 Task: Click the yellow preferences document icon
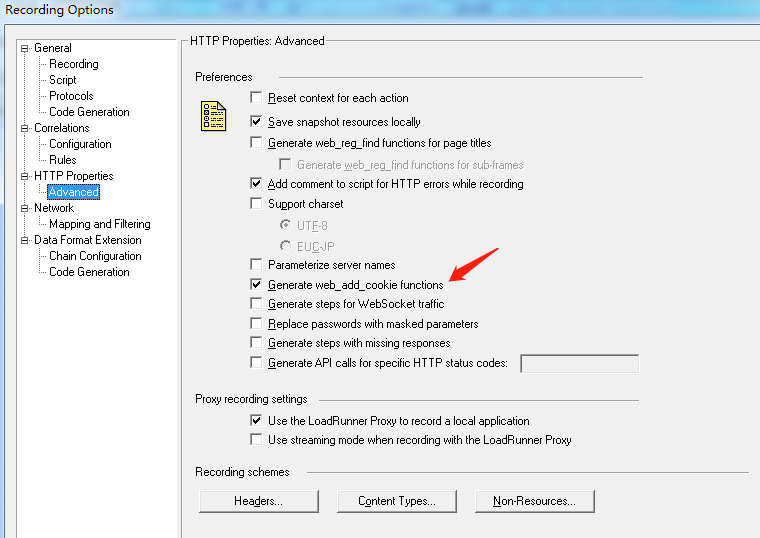(213, 116)
